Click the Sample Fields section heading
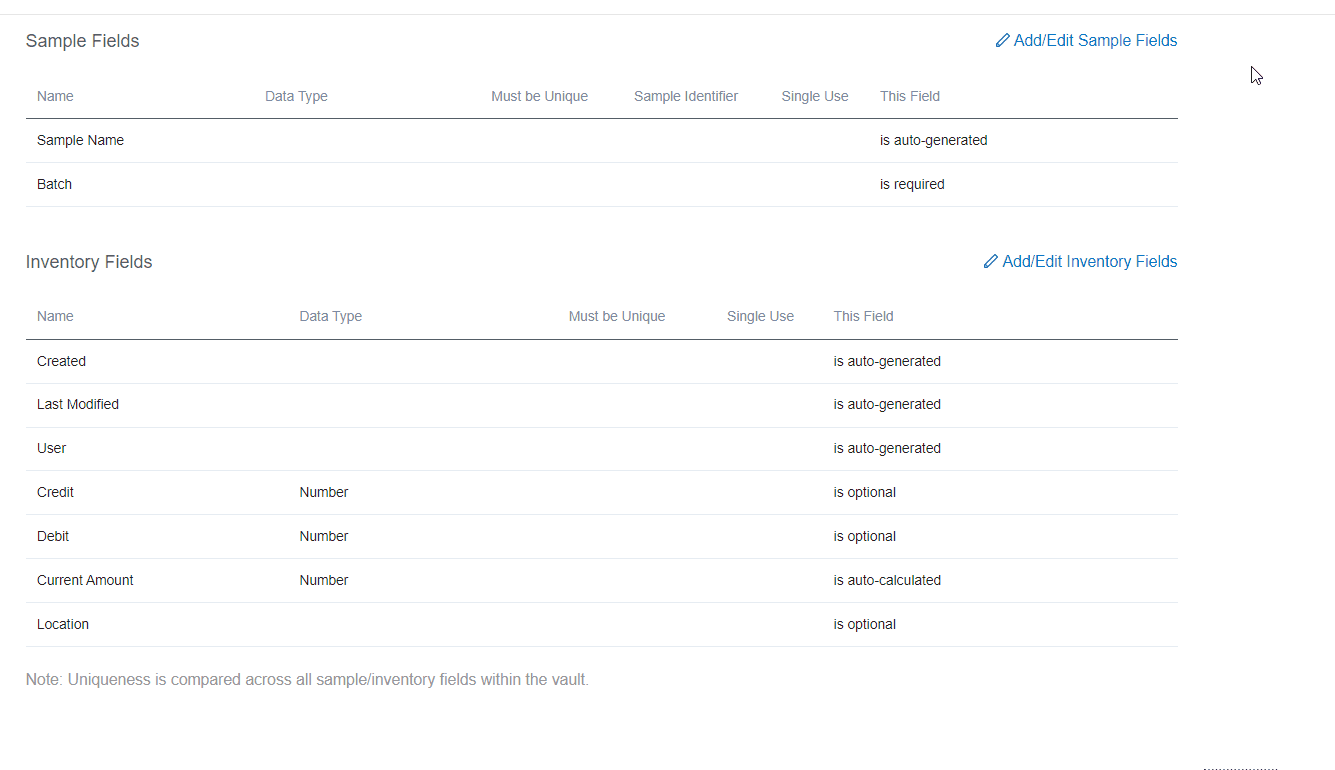 pos(82,41)
